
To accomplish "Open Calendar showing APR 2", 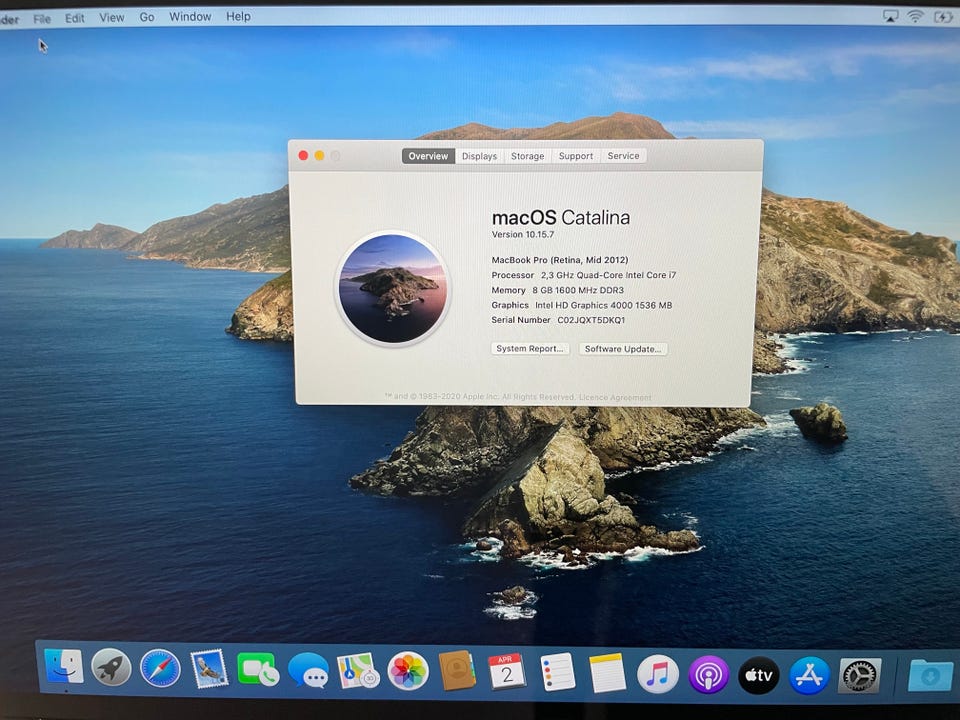I will click(506, 672).
